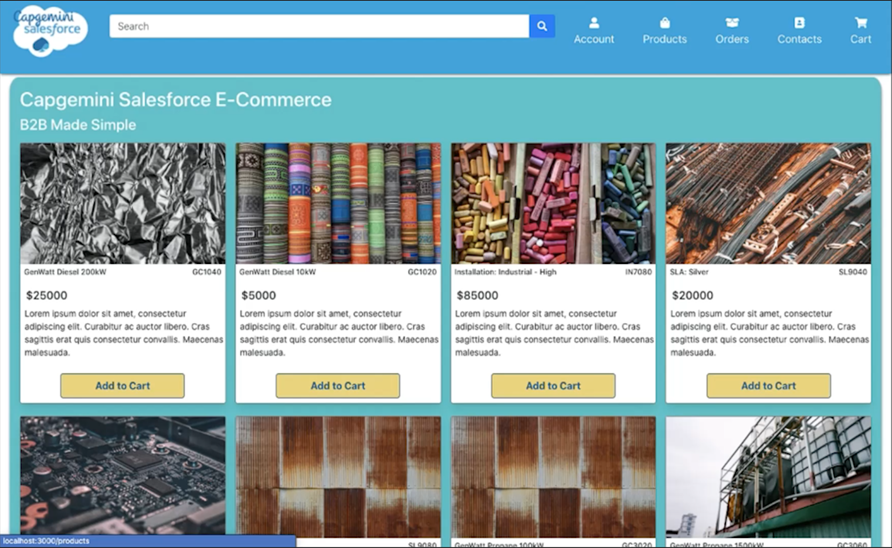The width and height of the screenshot is (892, 548).
Task: Open the GenWatt Propane 1500kW tanks image
Action: coord(769,477)
